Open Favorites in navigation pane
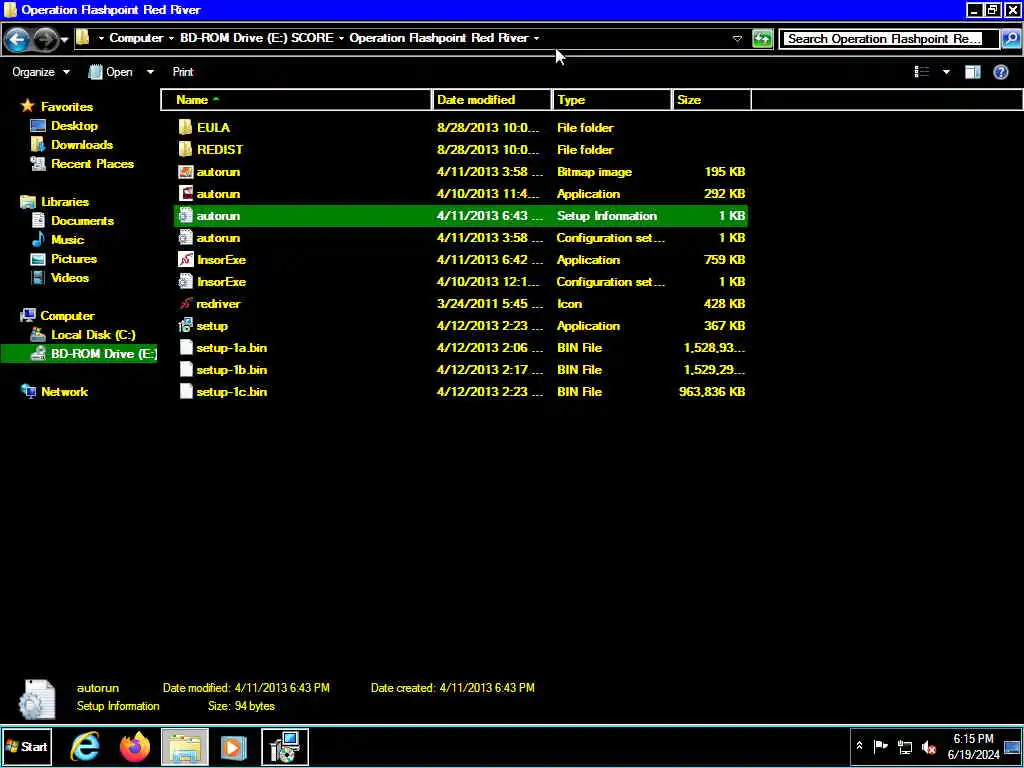The width and height of the screenshot is (1024, 768). [67, 106]
